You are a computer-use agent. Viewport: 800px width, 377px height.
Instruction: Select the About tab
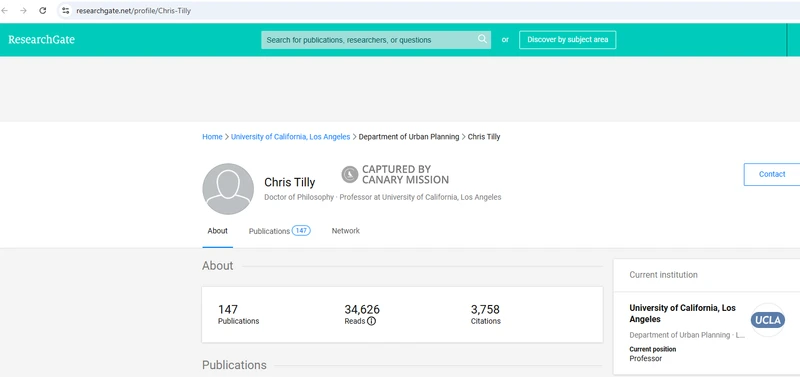coord(217,231)
